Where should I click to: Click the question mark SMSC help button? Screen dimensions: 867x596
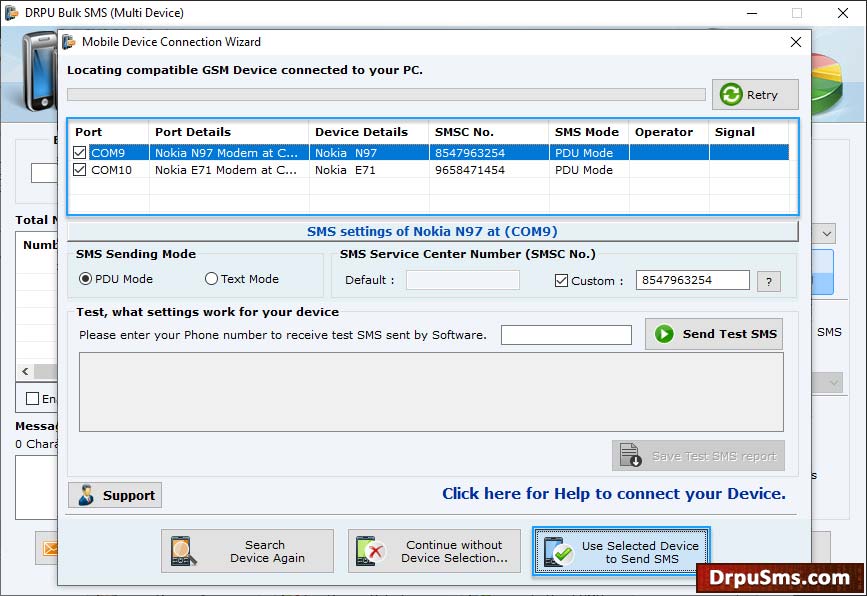[x=769, y=281]
